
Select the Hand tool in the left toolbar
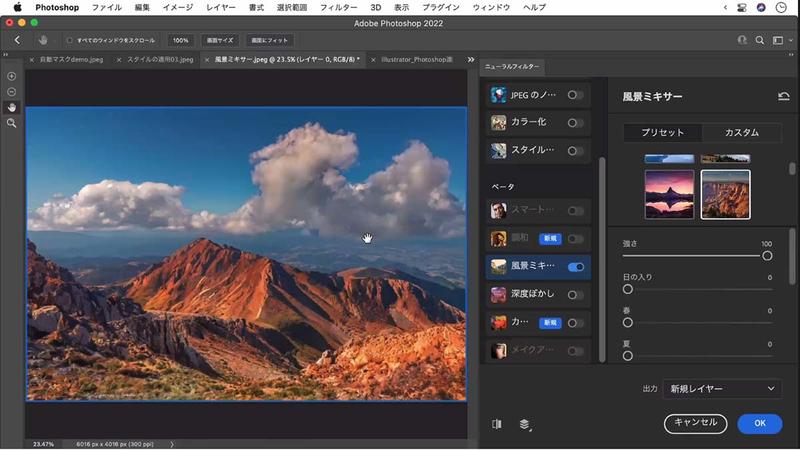(11, 108)
